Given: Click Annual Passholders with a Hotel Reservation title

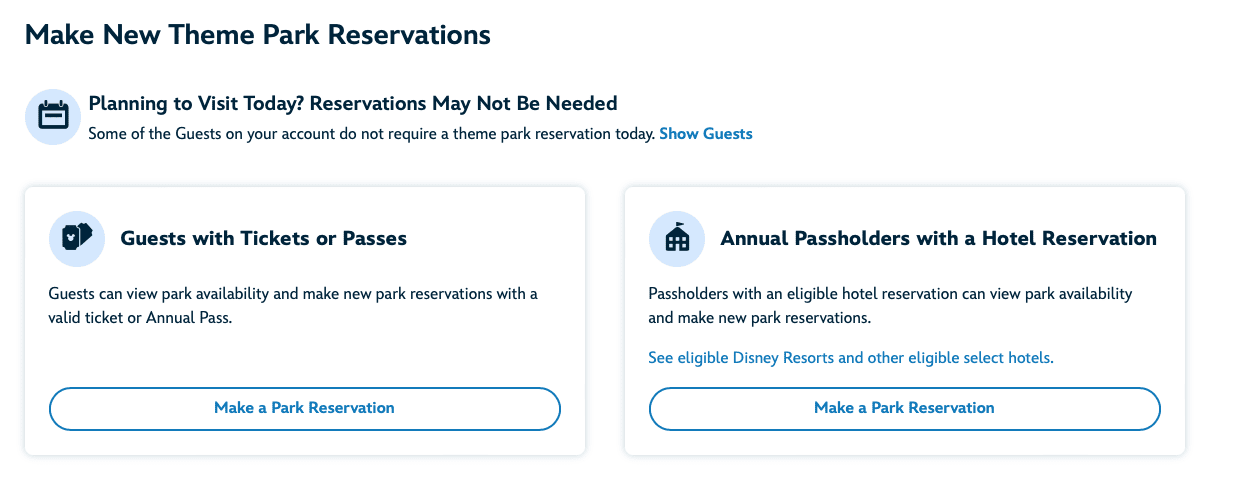Looking at the screenshot, I should pyautogui.click(x=938, y=238).
